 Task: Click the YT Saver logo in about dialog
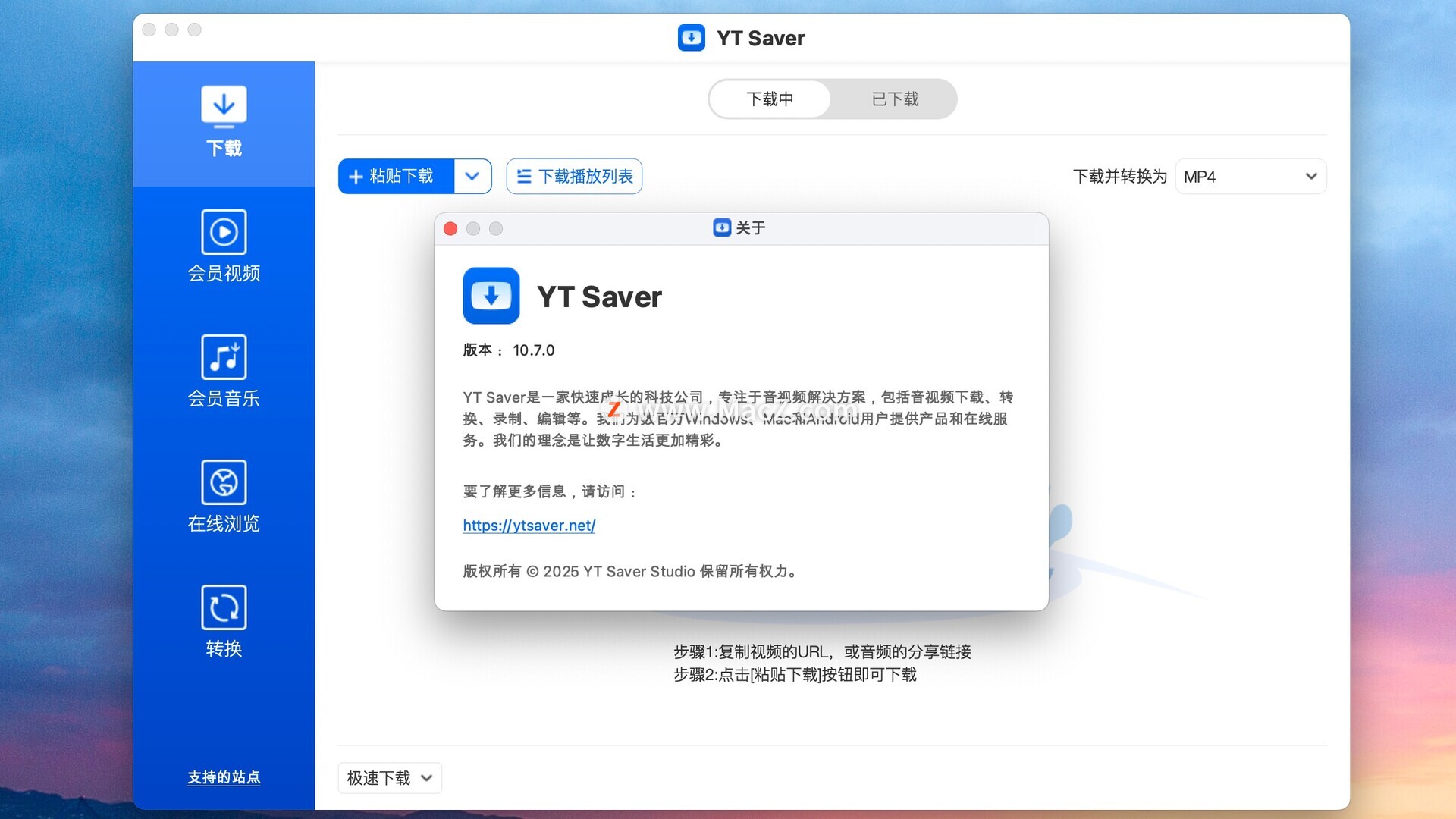click(491, 296)
